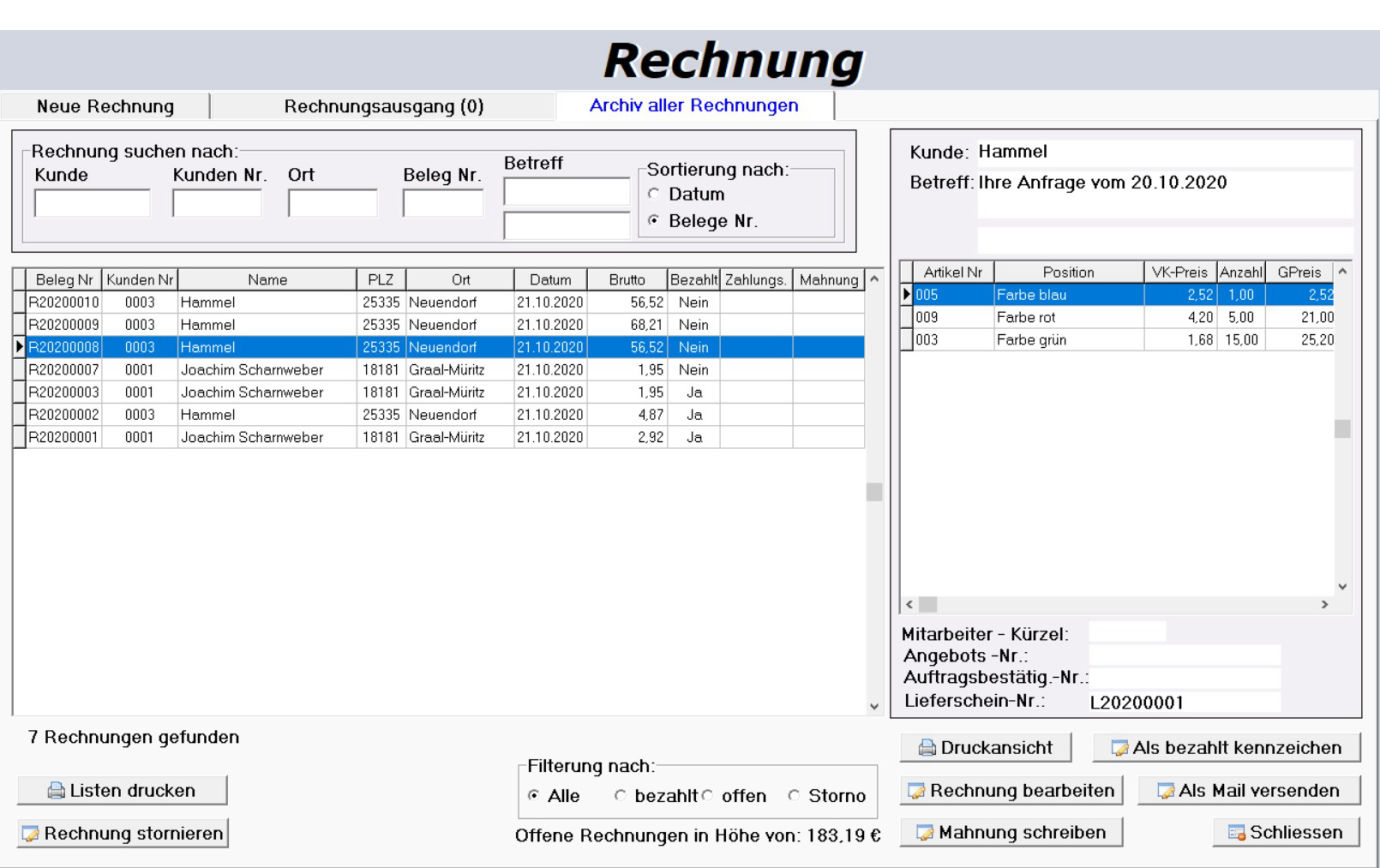
Task: Switch to the Neue Rechnung tab
Action: point(105,106)
